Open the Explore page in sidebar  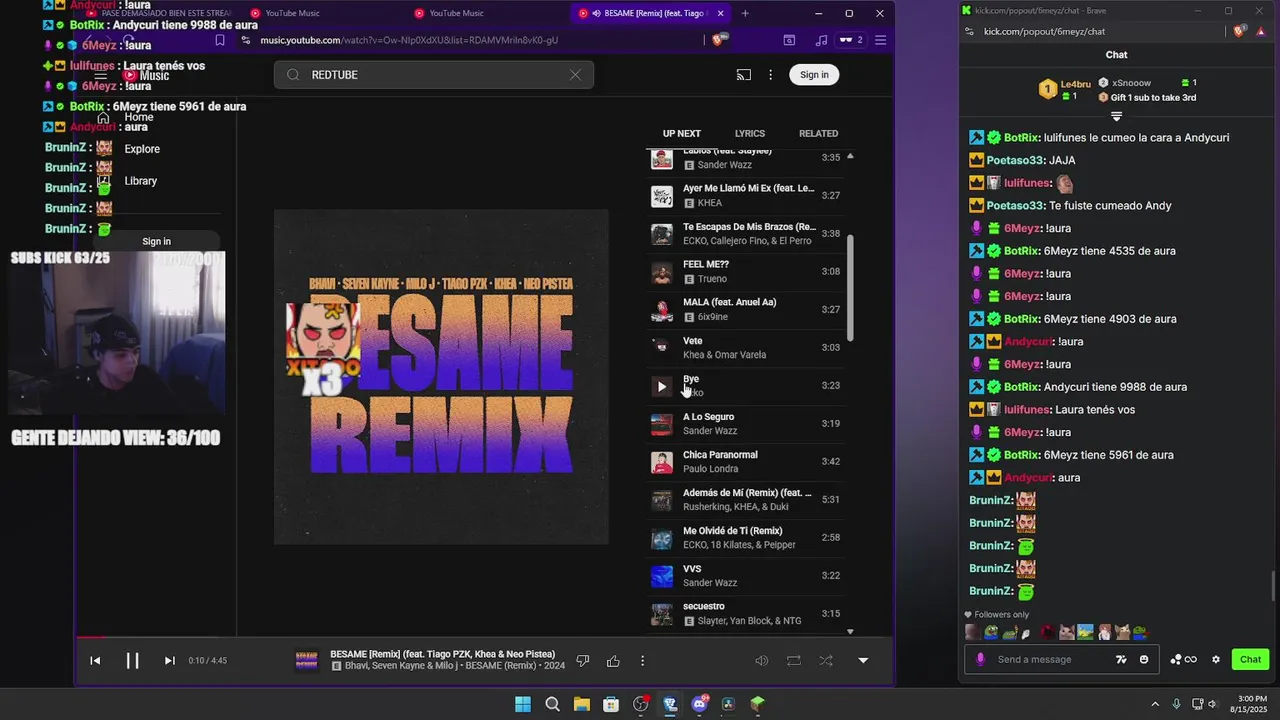[x=142, y=149]
